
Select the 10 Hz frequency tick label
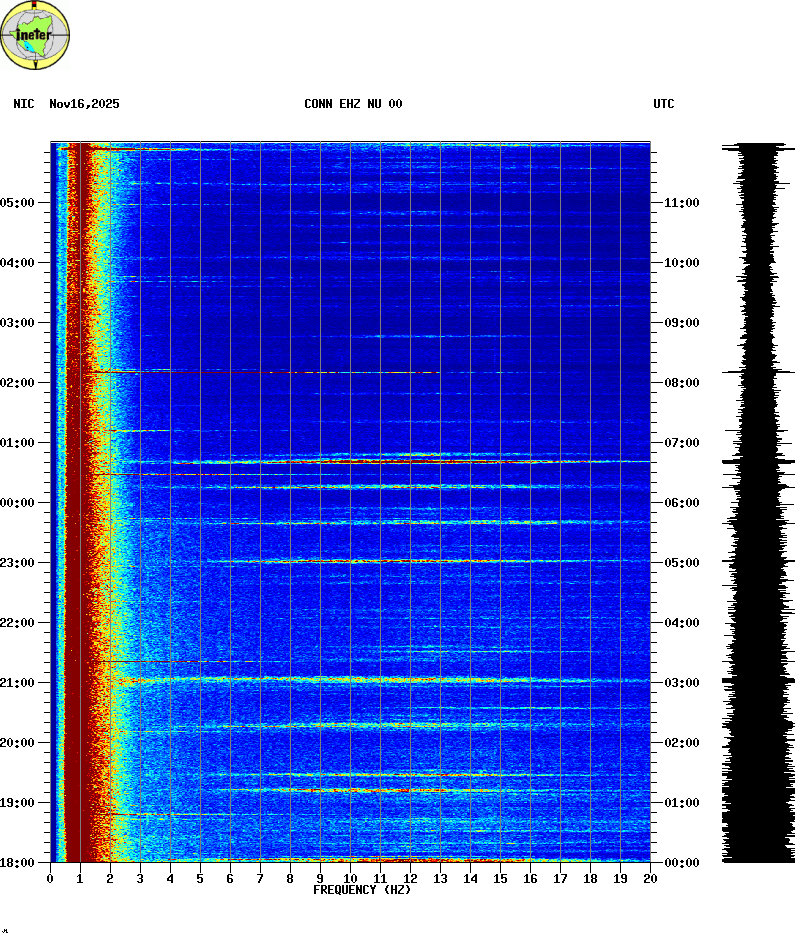click(350, 879)
